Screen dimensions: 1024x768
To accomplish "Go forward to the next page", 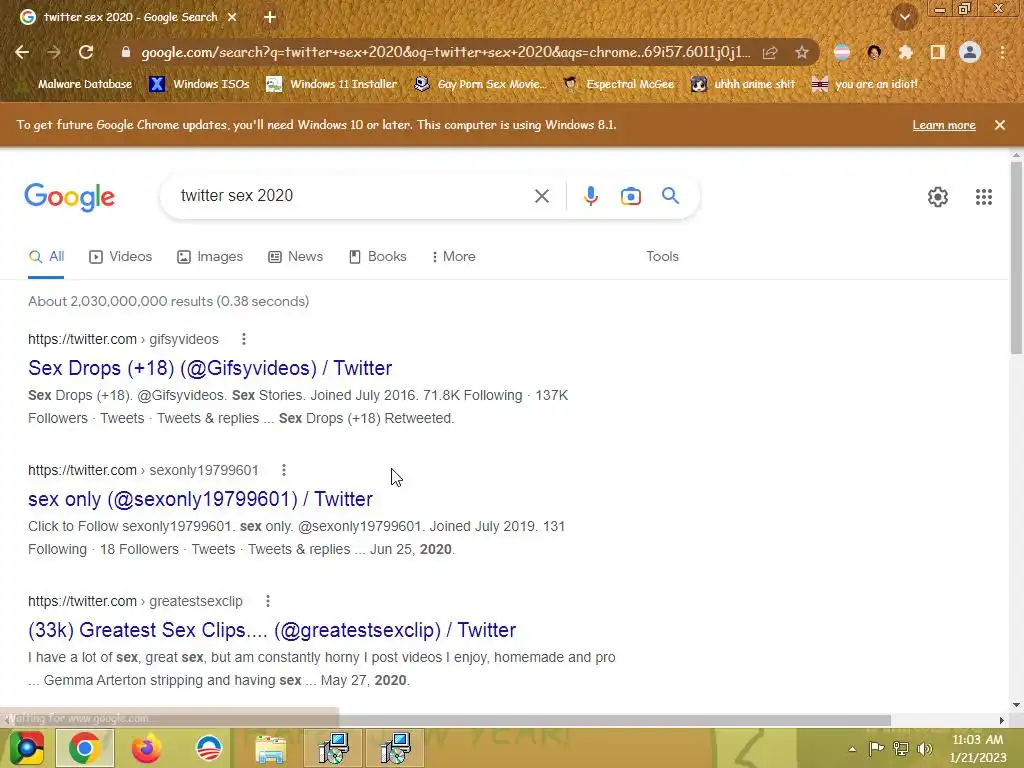I will point(54,52).
